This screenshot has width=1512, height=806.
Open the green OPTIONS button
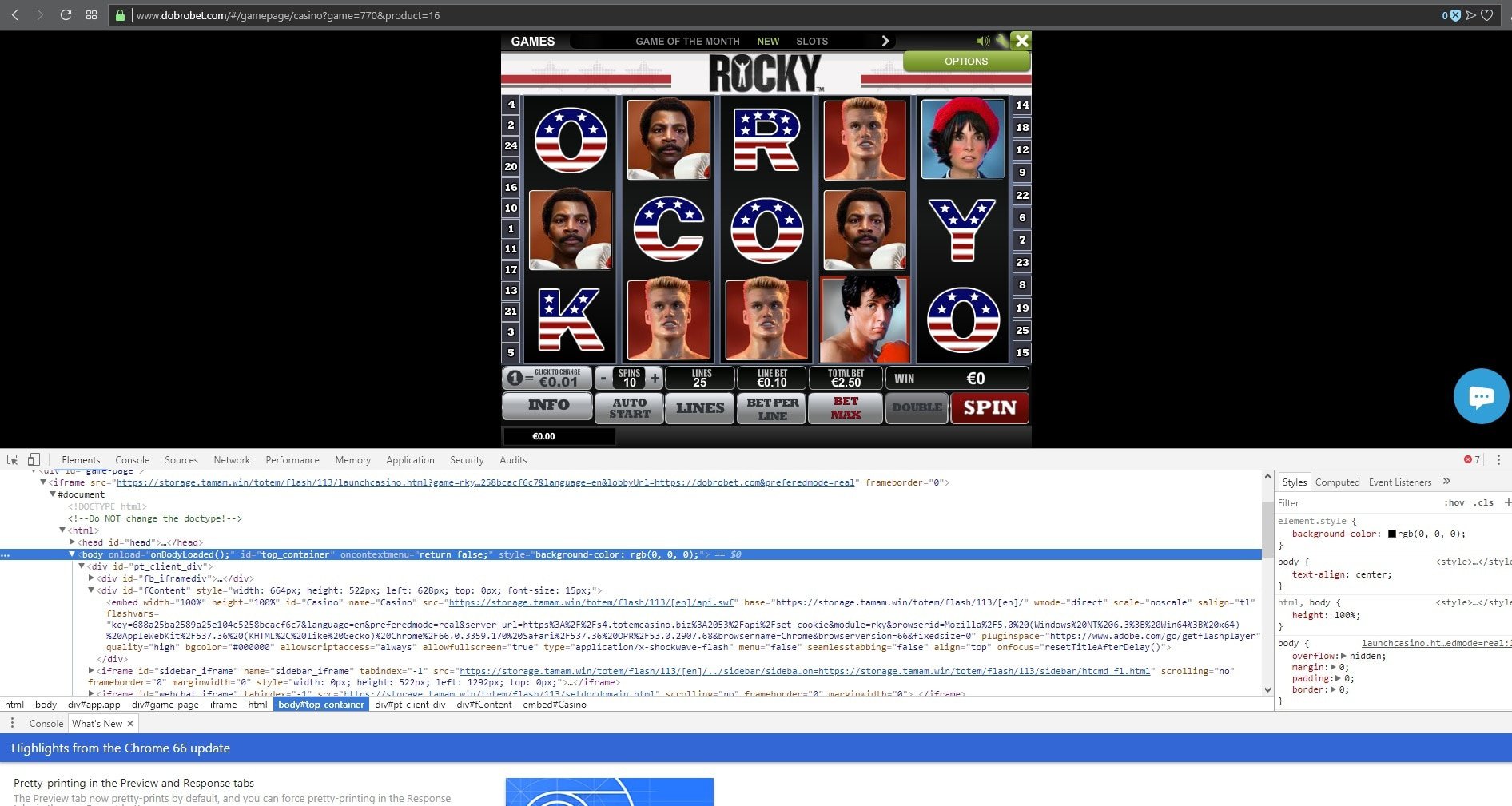(x=966, y=62)
